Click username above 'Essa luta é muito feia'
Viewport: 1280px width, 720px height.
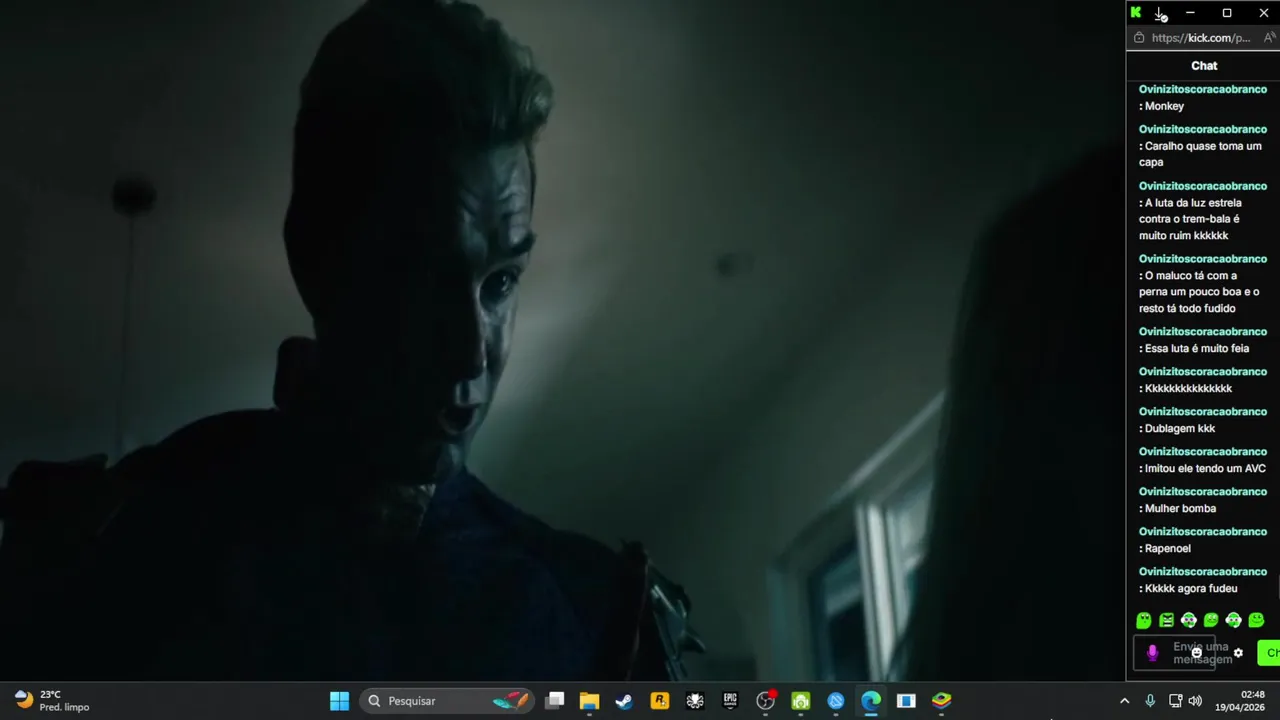1203,332
